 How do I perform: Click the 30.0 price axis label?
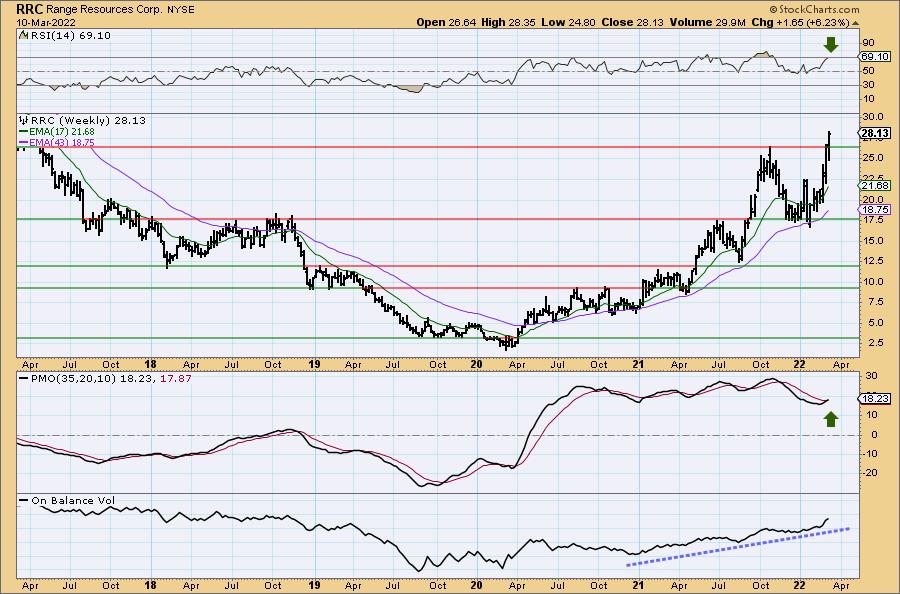(x=872, y=117)
